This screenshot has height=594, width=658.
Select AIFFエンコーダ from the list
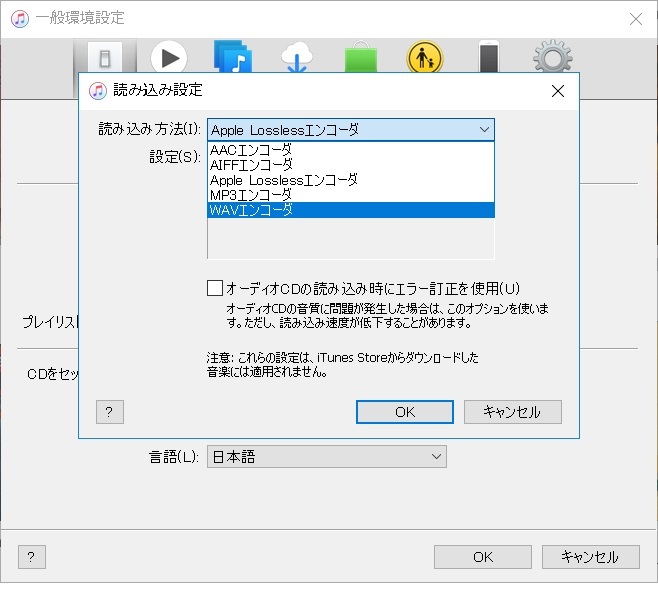click(x=351, y=165)
